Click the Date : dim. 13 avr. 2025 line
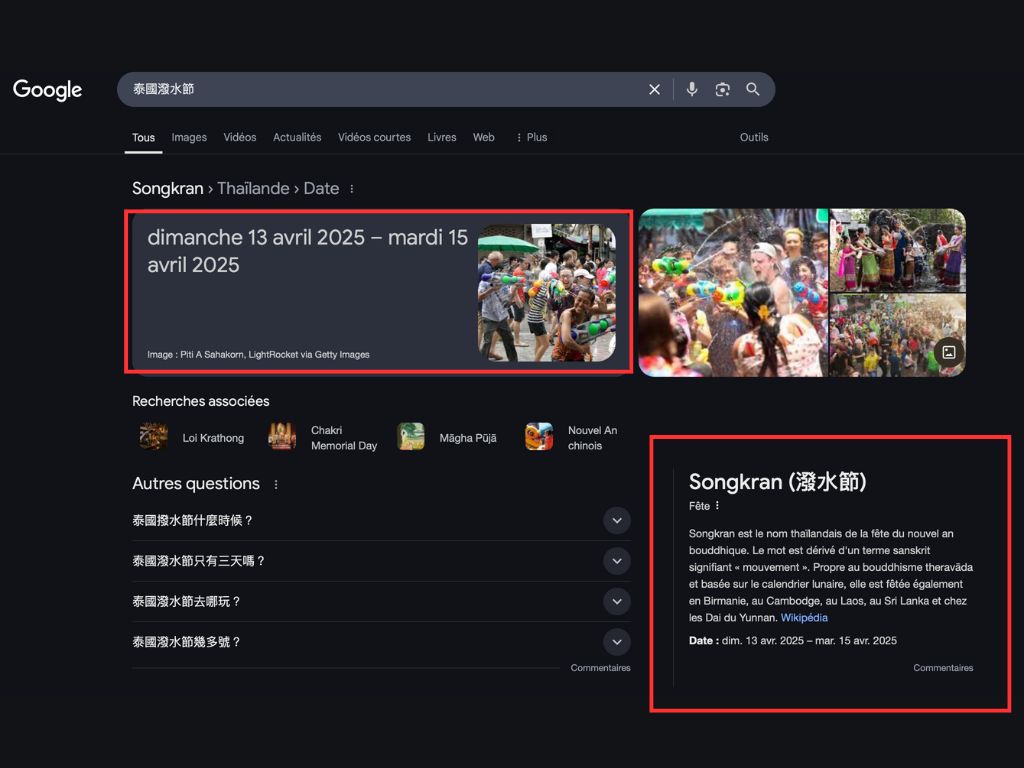The image size is (1024, 768). click(x=793, y=641)
